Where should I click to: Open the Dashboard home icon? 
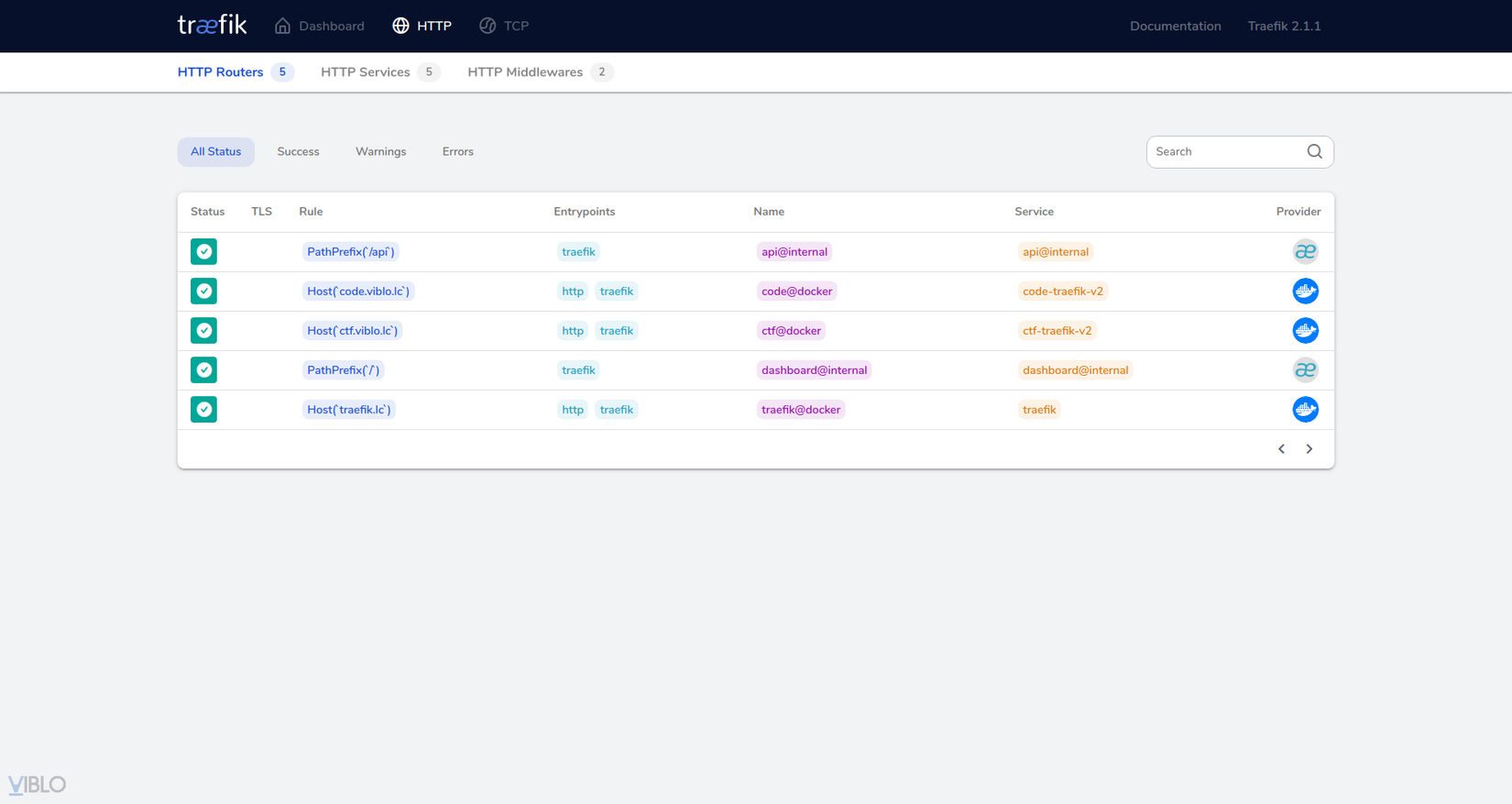[282, 26]
